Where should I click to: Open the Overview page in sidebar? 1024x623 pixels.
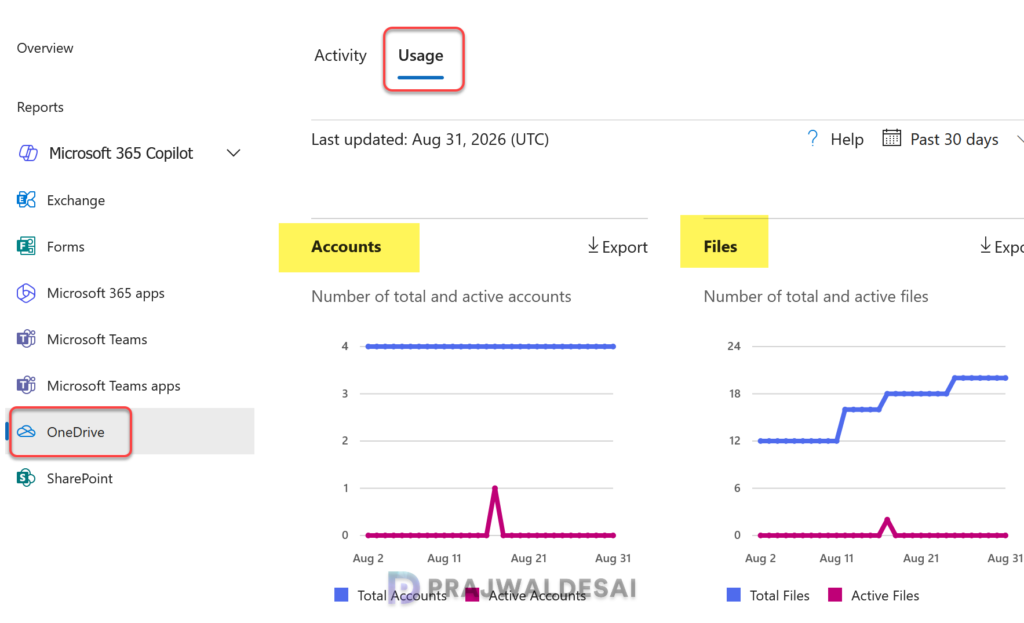click(x=45, y=48)
